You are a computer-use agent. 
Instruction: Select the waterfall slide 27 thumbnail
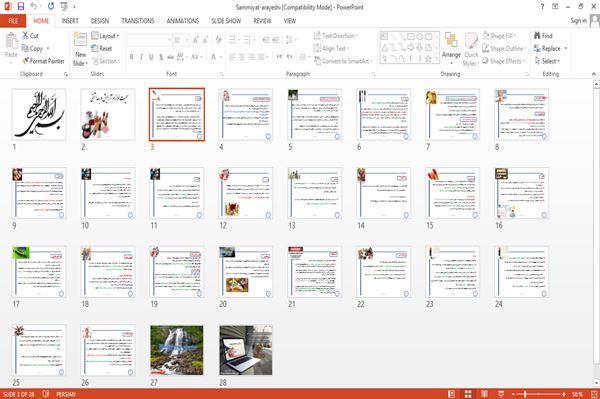pos(177,350)
